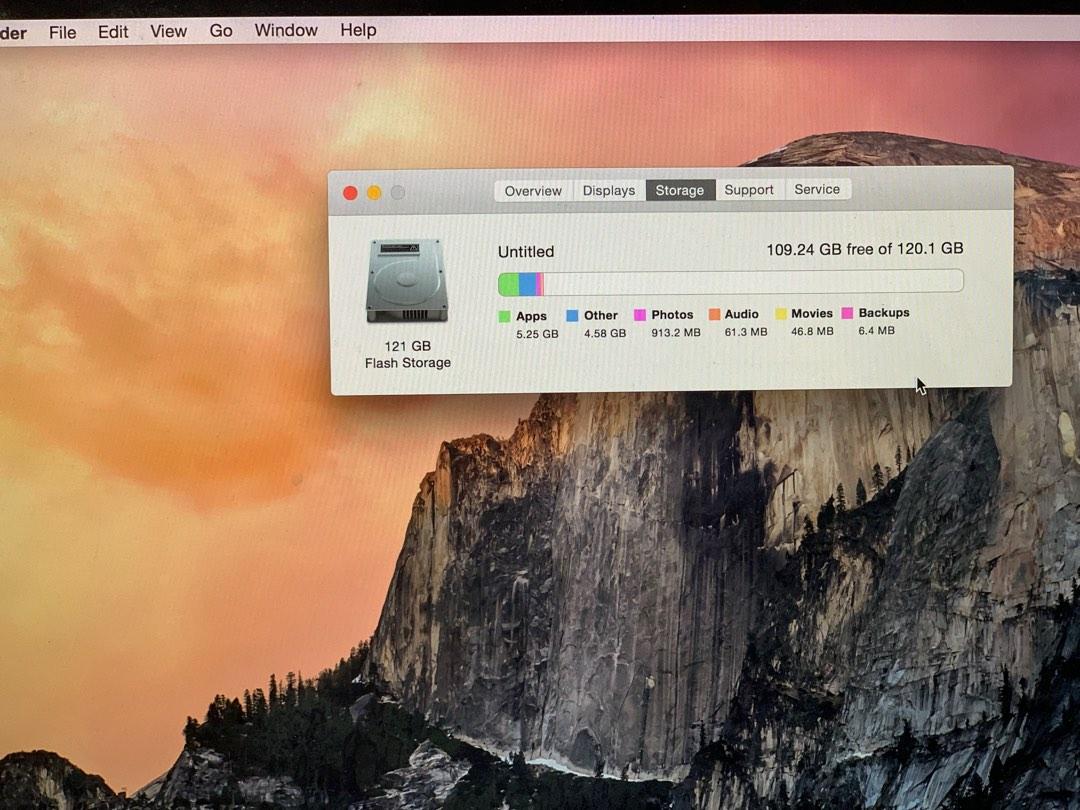Click the 'Other' legend label
Image resolution: width=1080 pixels, height=810 pixels.
[601, 315]
